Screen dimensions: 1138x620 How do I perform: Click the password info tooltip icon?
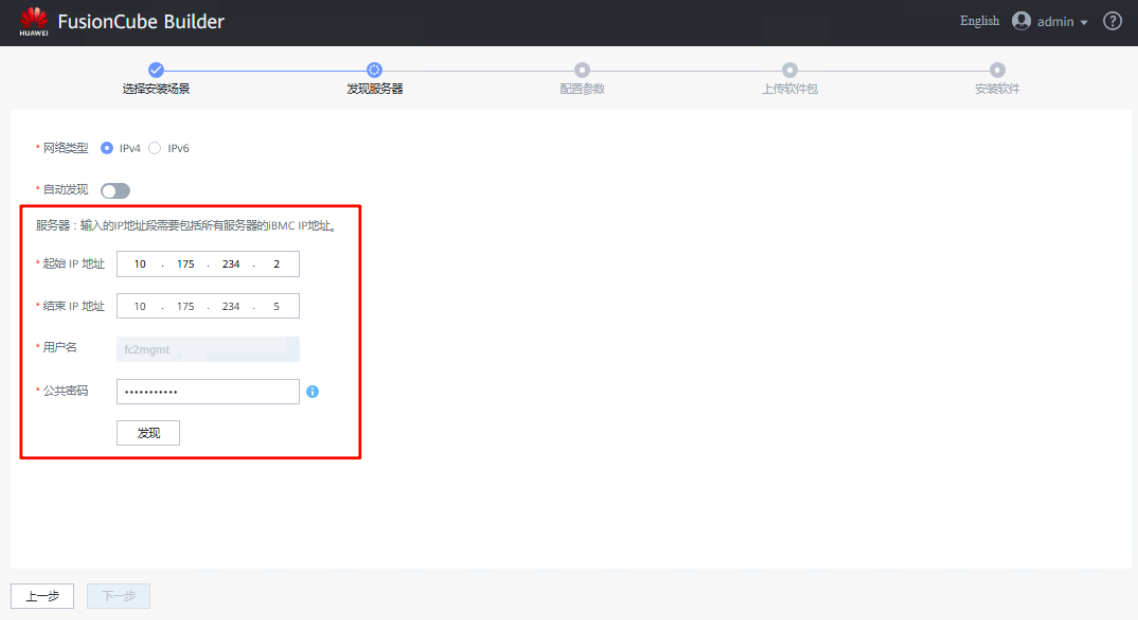point(312,392)
